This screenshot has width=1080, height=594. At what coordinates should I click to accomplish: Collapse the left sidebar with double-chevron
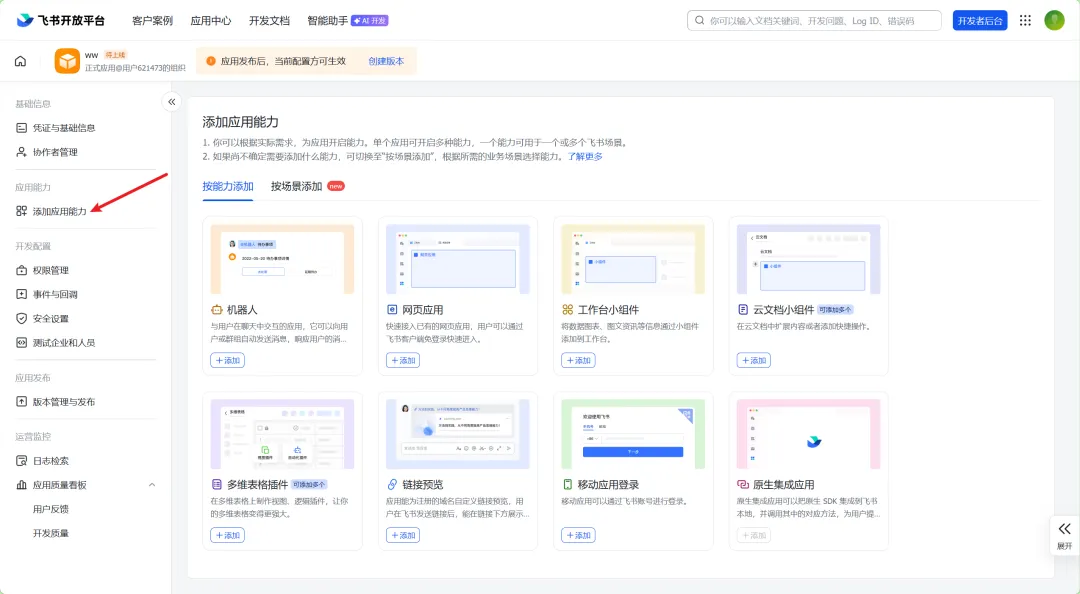pyautogui.click(x=172, y=102)
